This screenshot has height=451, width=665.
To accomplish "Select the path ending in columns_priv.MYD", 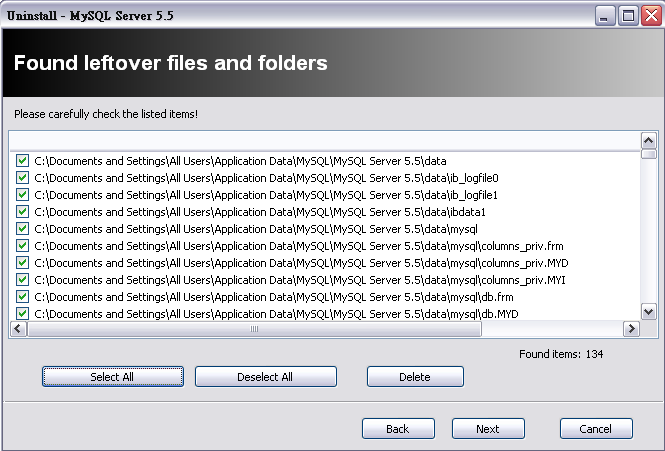I will click(301, 263).
